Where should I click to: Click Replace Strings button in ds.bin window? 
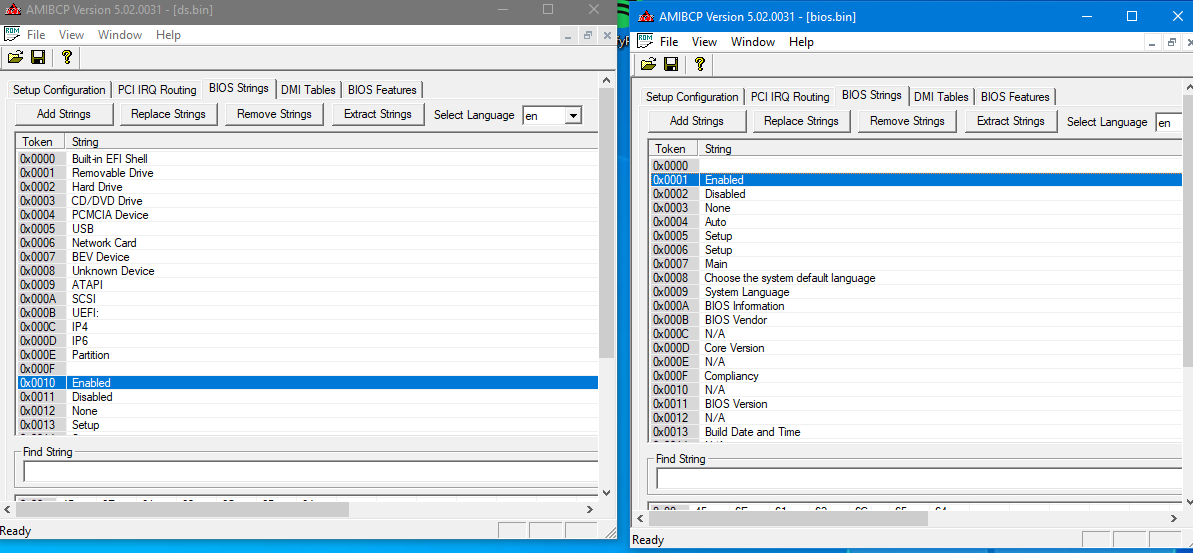[168, 114]
